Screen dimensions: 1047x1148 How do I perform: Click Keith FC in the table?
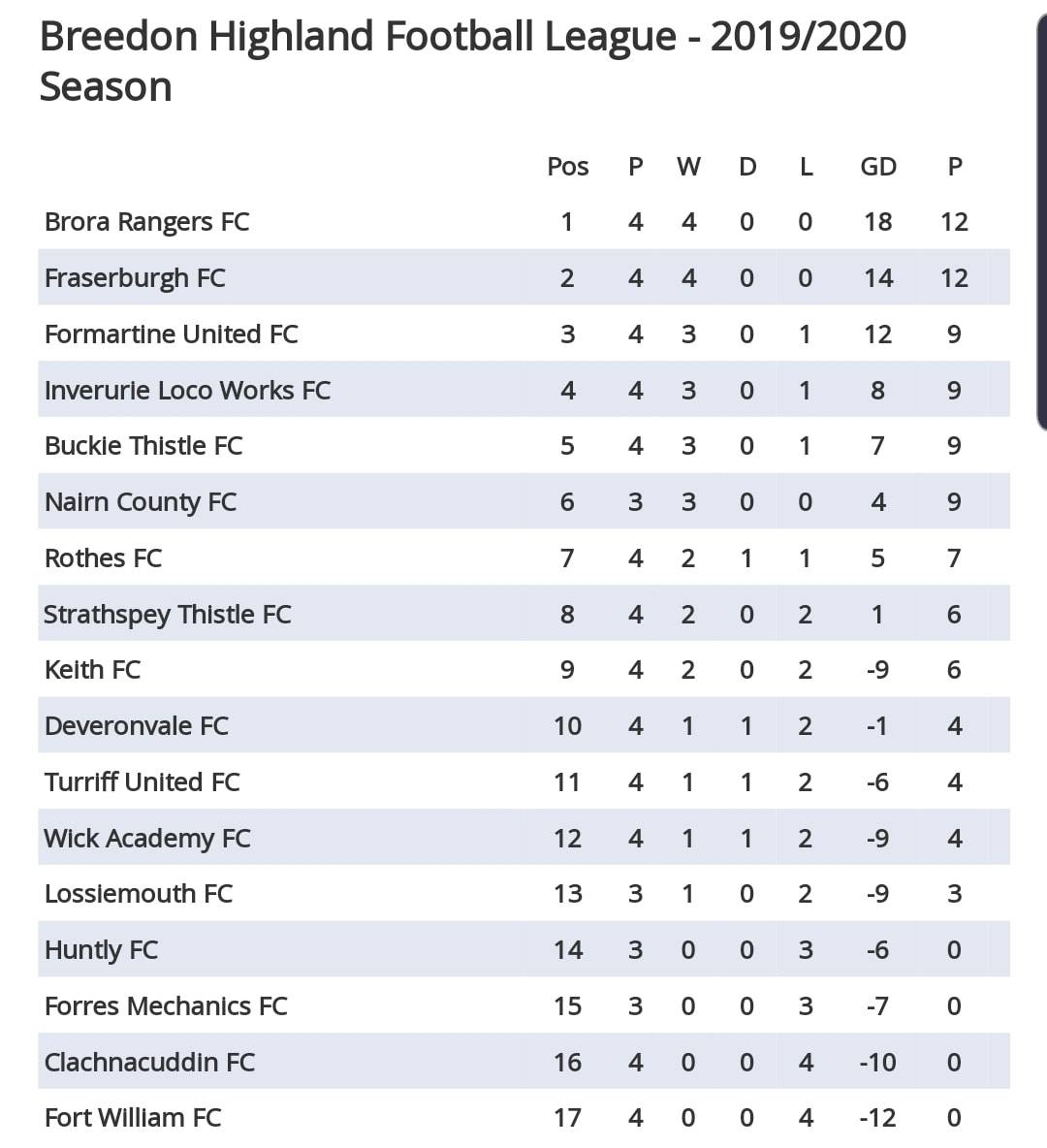[92, 670]
